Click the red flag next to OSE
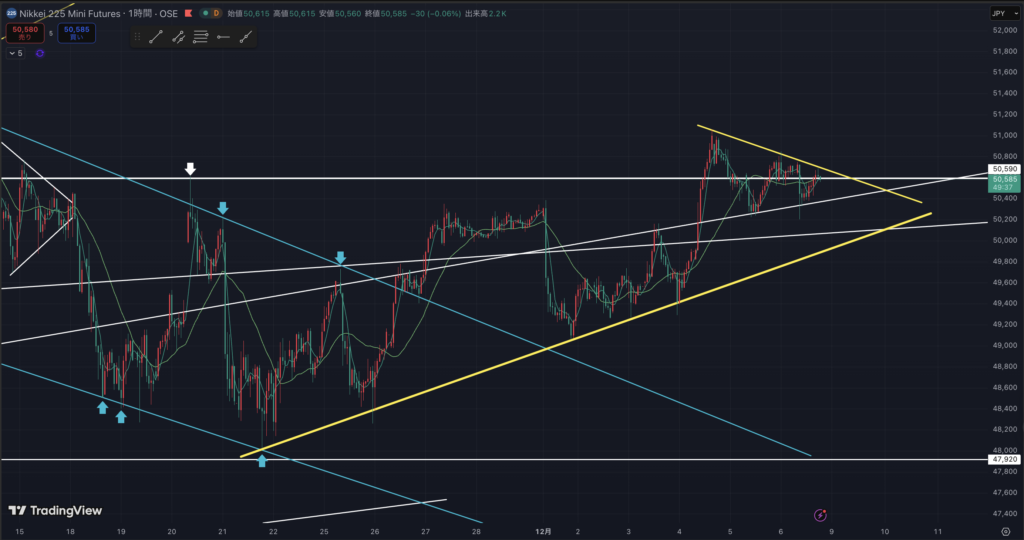 click(x=188, y=14)
